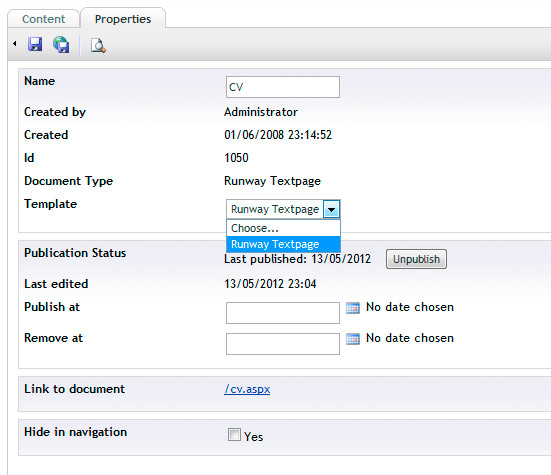Open the /cv.aspx document link
Viewport: 551px width, 475px height.
coord(247,389)
